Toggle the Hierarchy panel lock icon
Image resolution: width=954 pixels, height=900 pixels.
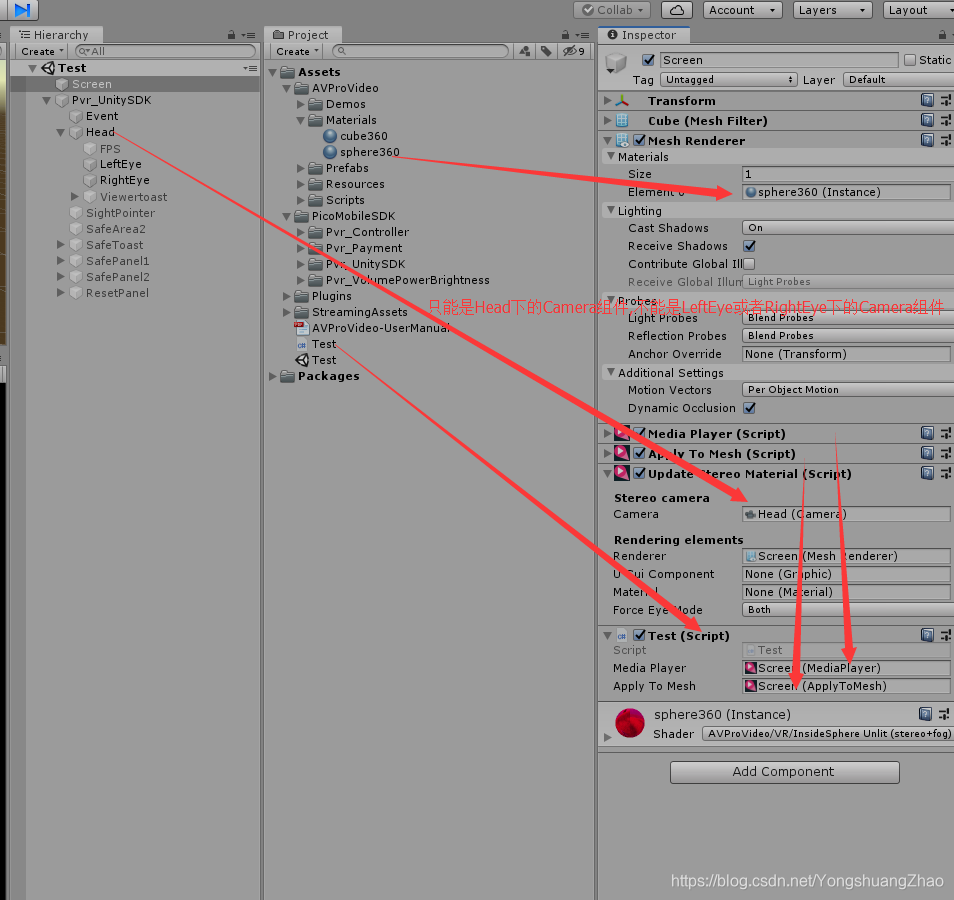point(231,35)
